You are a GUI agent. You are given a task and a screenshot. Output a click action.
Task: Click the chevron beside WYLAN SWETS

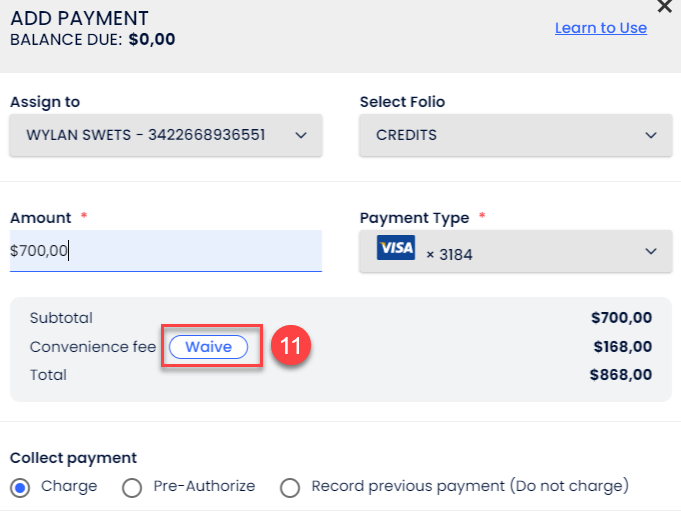pyautogui.click(x=301, y=135)
